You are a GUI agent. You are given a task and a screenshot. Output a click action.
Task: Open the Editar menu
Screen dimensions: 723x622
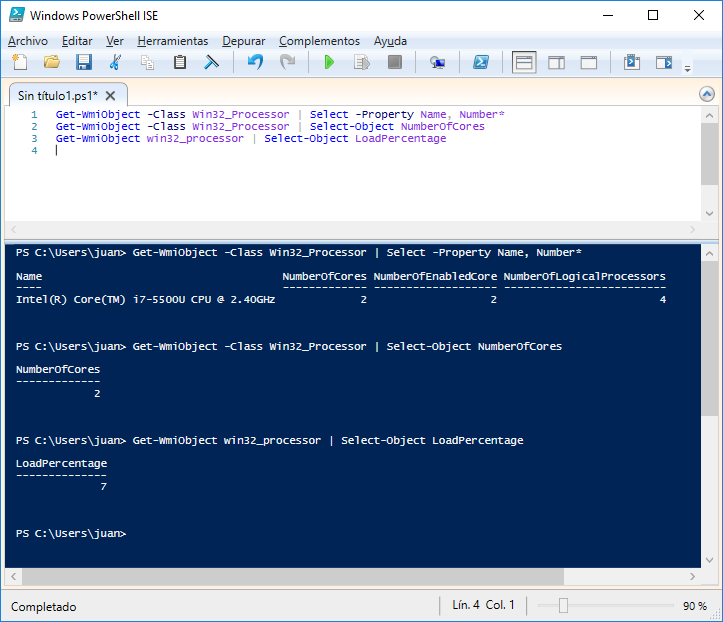pyautogui.click(x=77, y=41)
